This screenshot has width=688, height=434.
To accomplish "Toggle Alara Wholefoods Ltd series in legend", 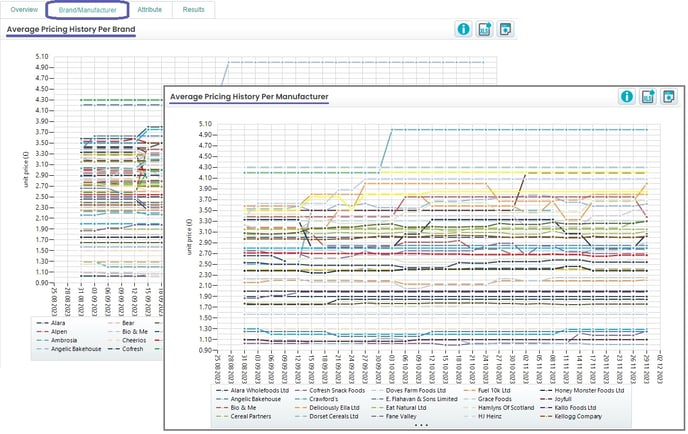I will point(253,390).
